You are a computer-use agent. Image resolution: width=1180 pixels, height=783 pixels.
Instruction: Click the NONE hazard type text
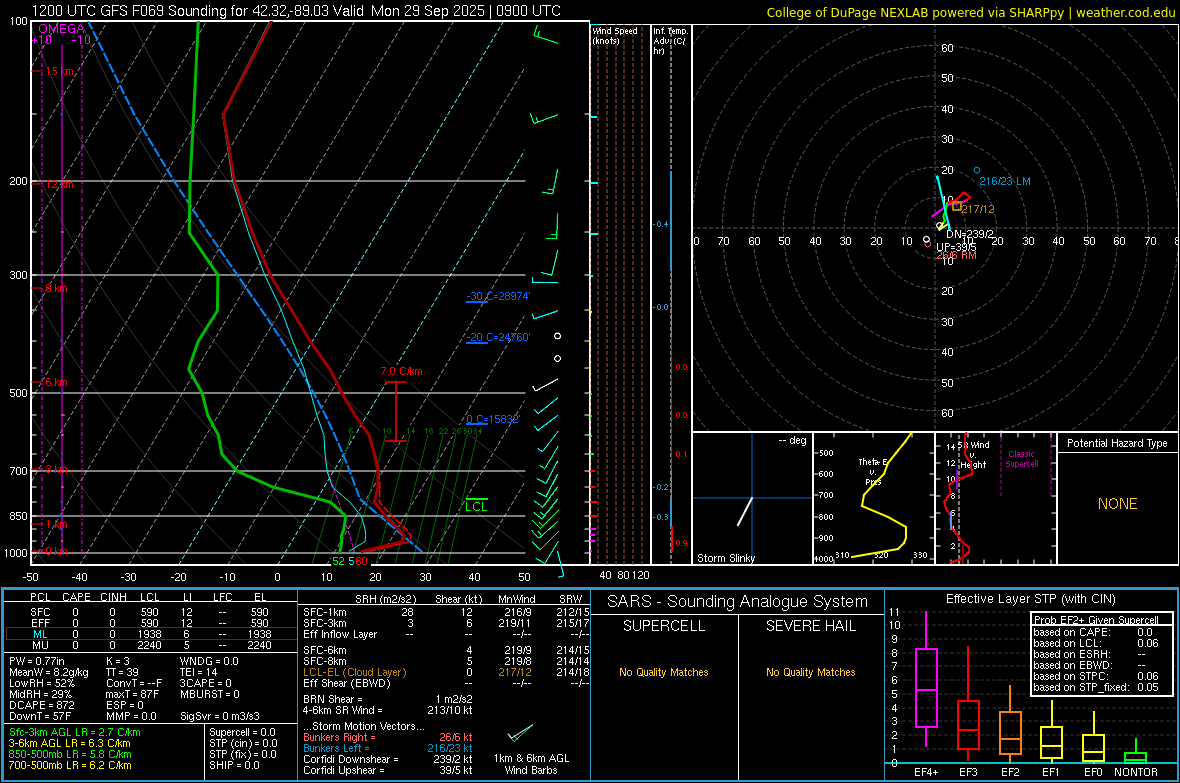pyautogui.click(x=1118, y=504)
